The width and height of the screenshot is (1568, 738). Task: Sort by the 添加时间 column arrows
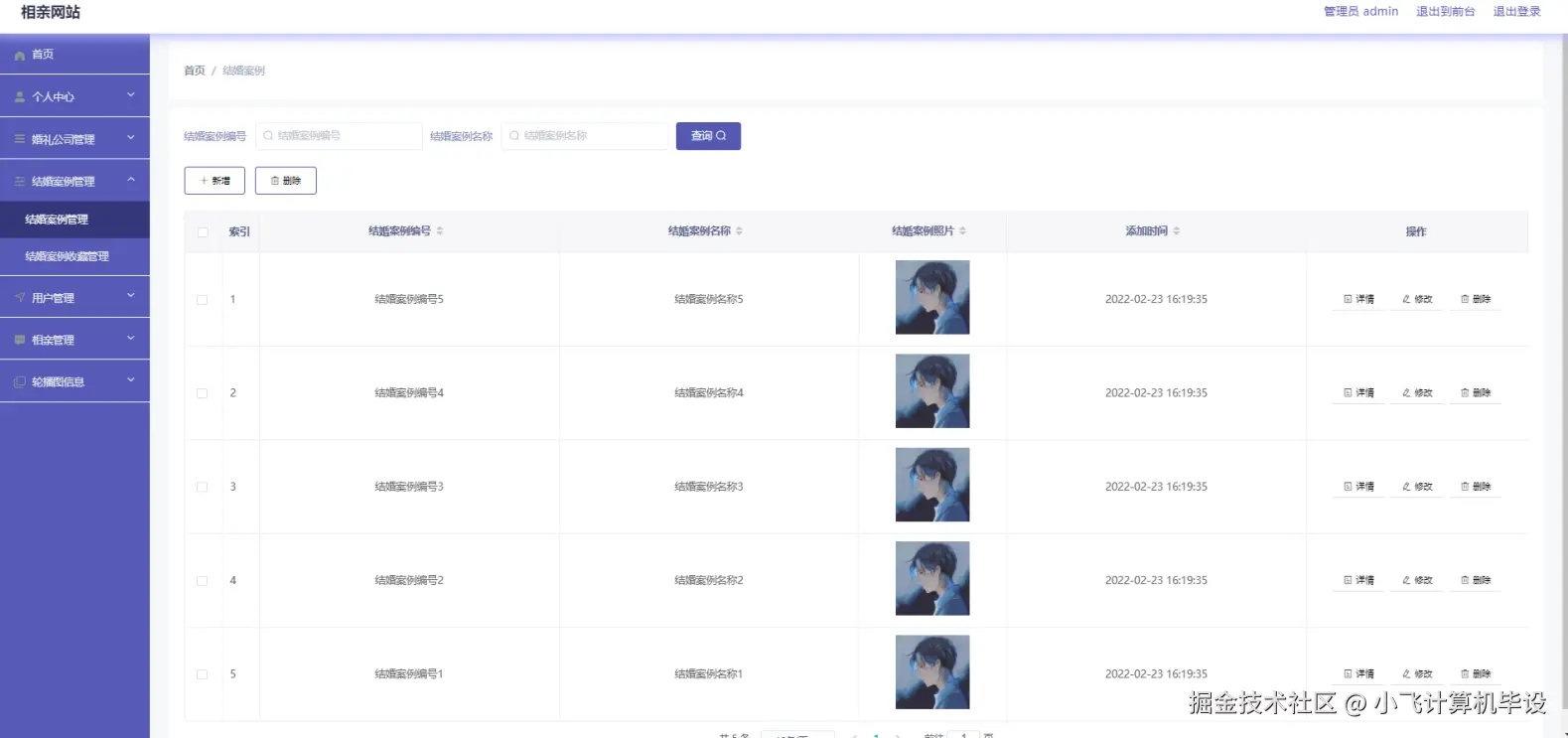pyautogui.click(x=1177, y=230)
